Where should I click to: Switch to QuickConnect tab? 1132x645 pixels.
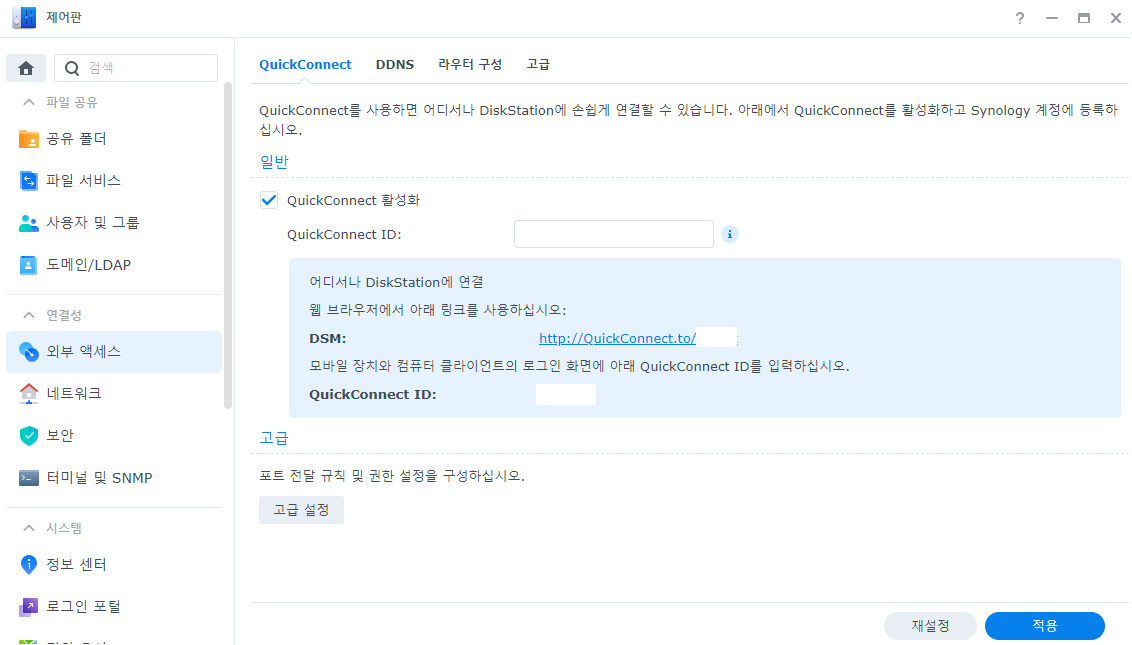point(305,64)
